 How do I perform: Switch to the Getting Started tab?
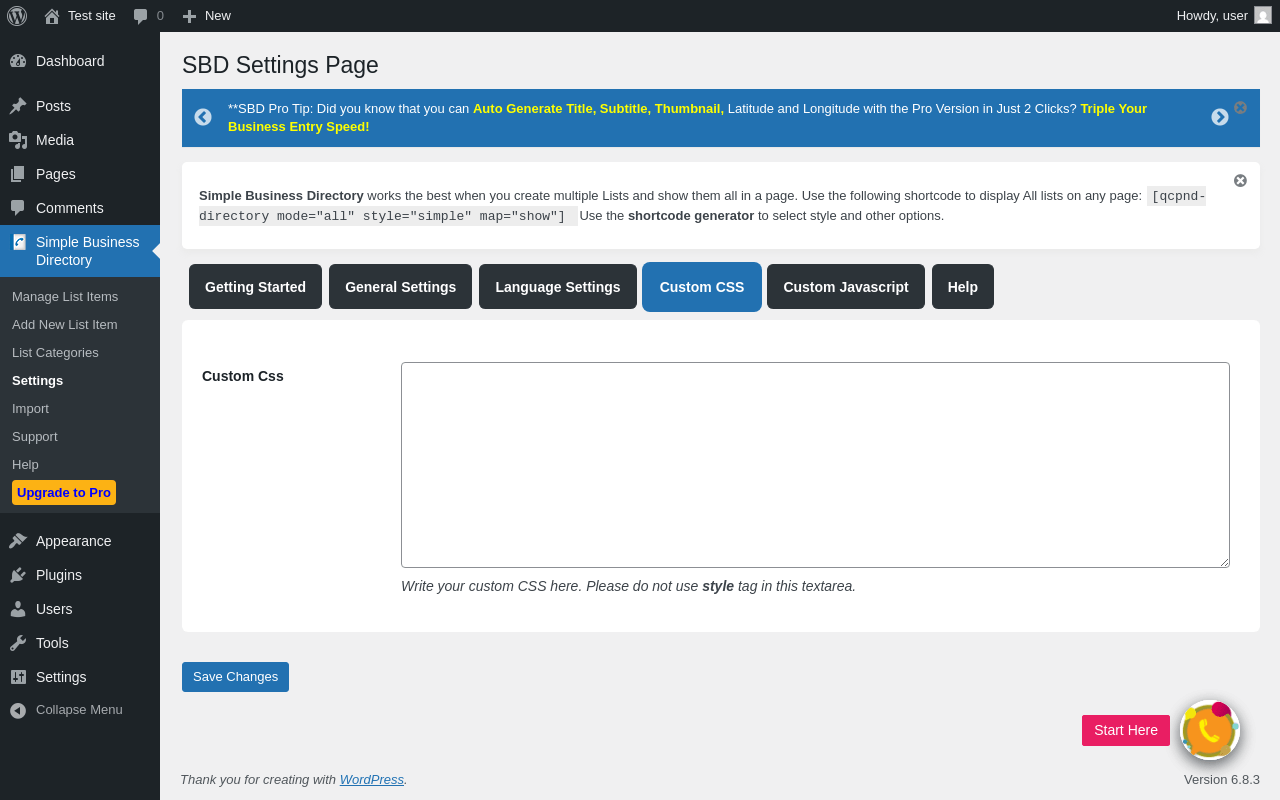click(x=255, y=287)
